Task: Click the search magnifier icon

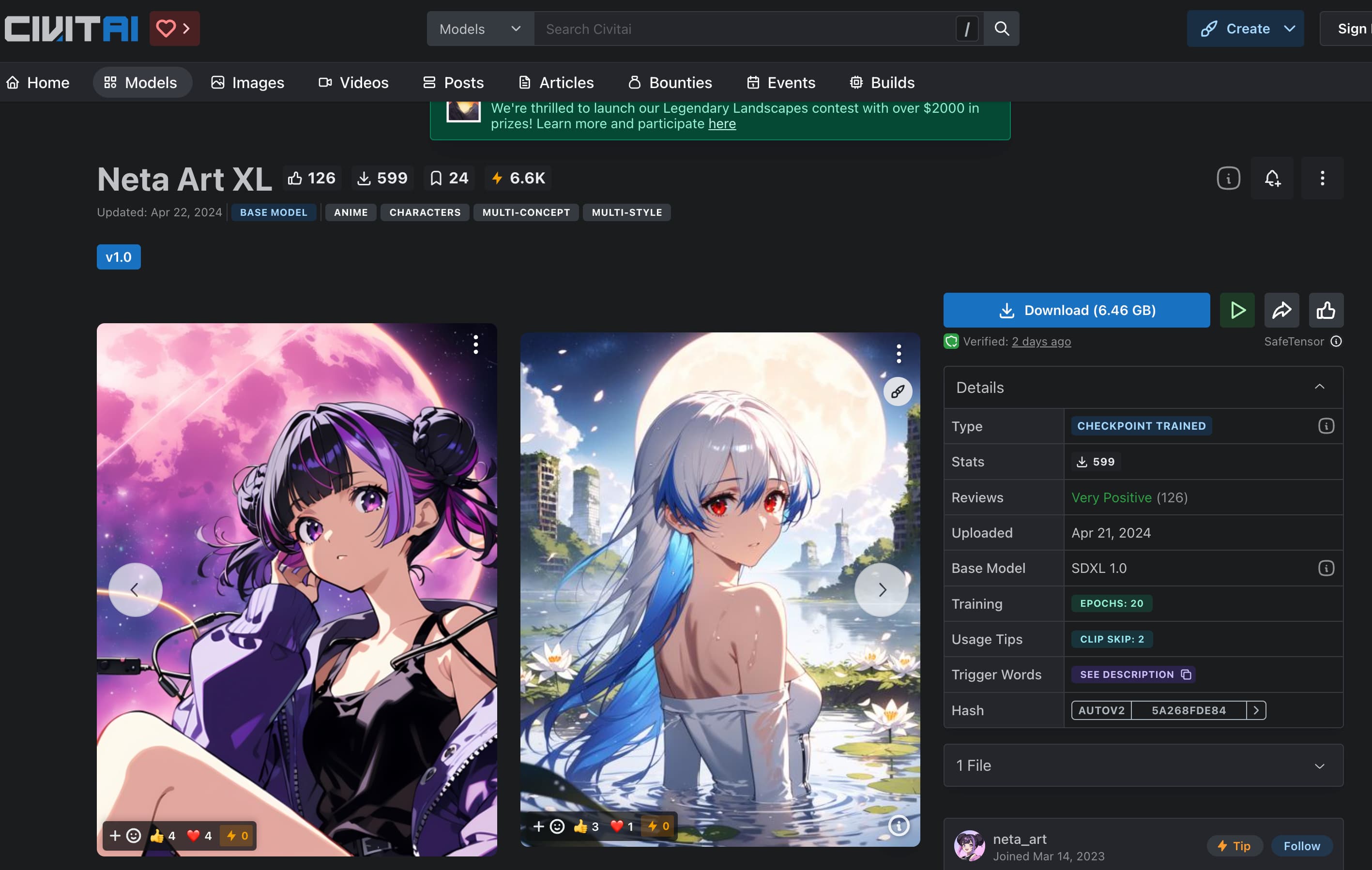Action: (1002, 29)
